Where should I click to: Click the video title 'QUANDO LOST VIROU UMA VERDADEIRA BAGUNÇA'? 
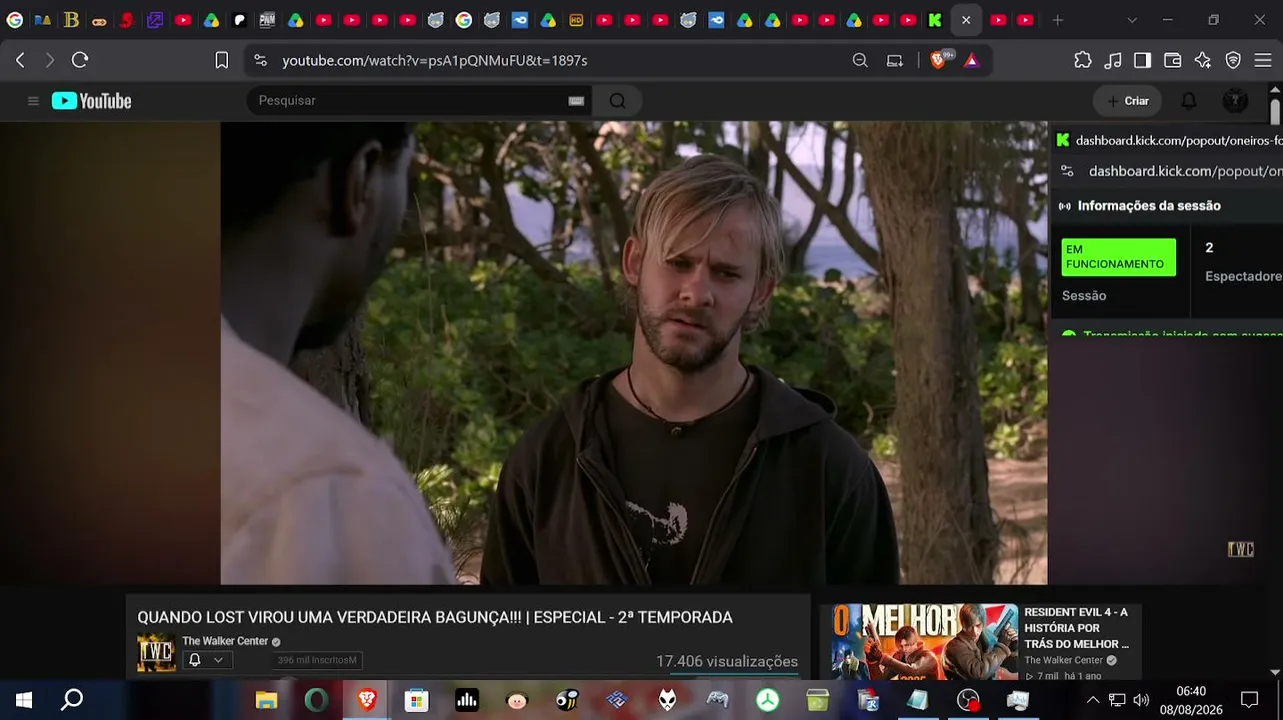point(435,618)
